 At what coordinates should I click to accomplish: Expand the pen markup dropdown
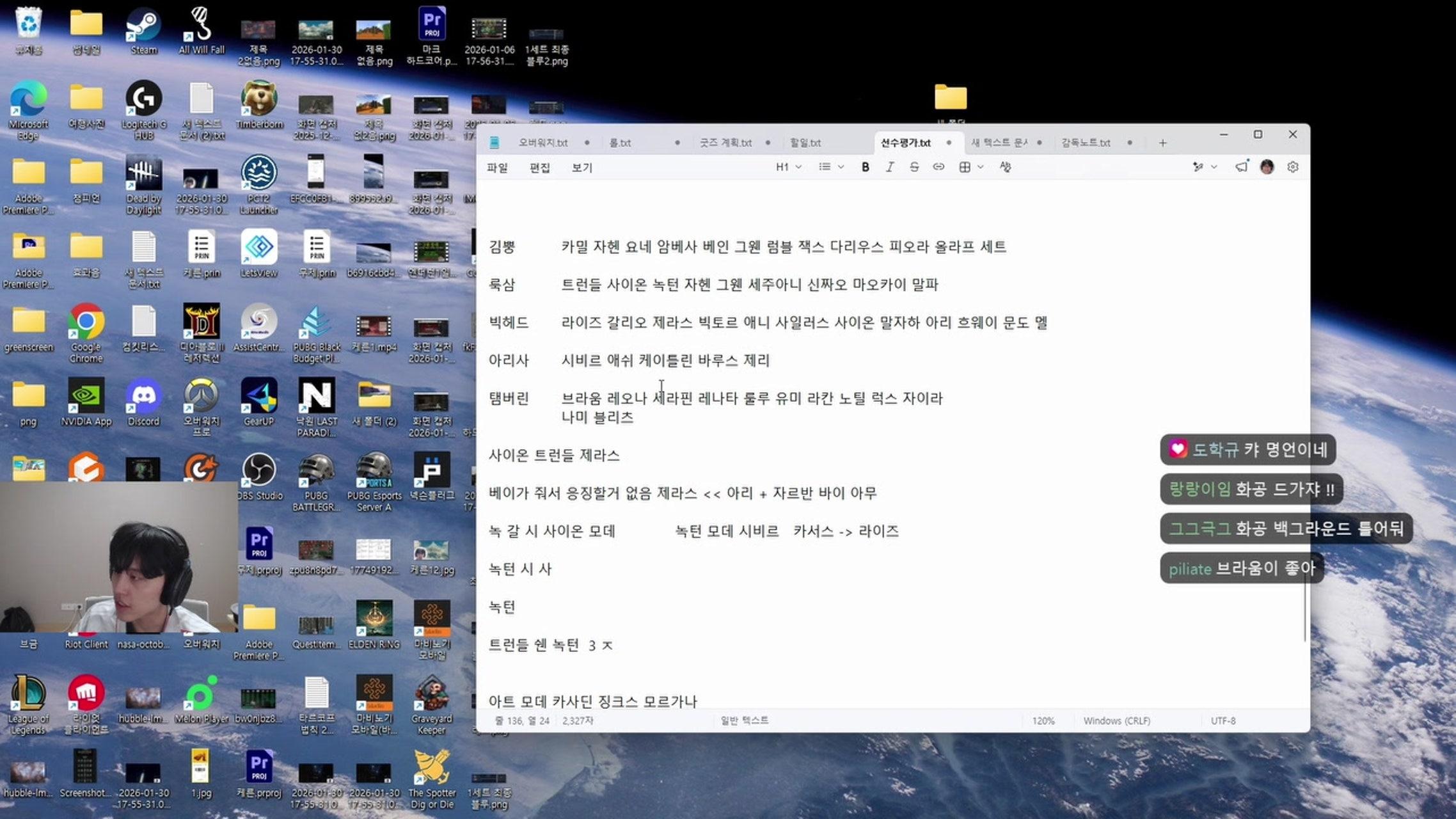1205,167
